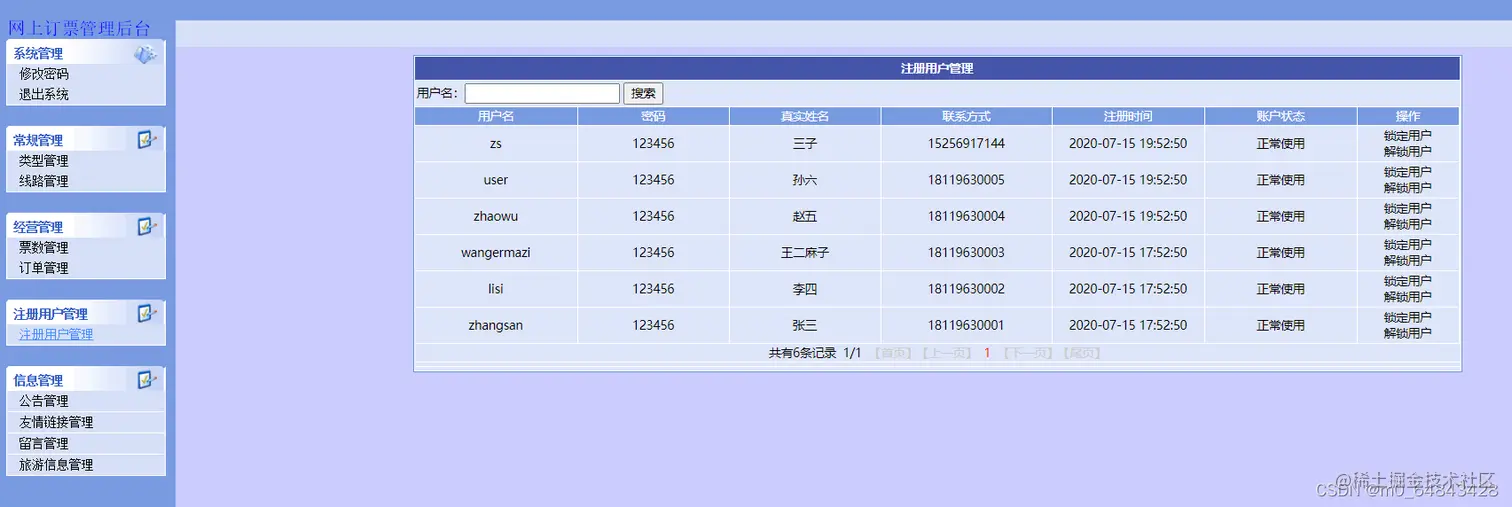Image resolution: width=1512 pixels, height=507 pixels.
Task: Lock the zhangsan account
Action: click(x=1407, y=318)
